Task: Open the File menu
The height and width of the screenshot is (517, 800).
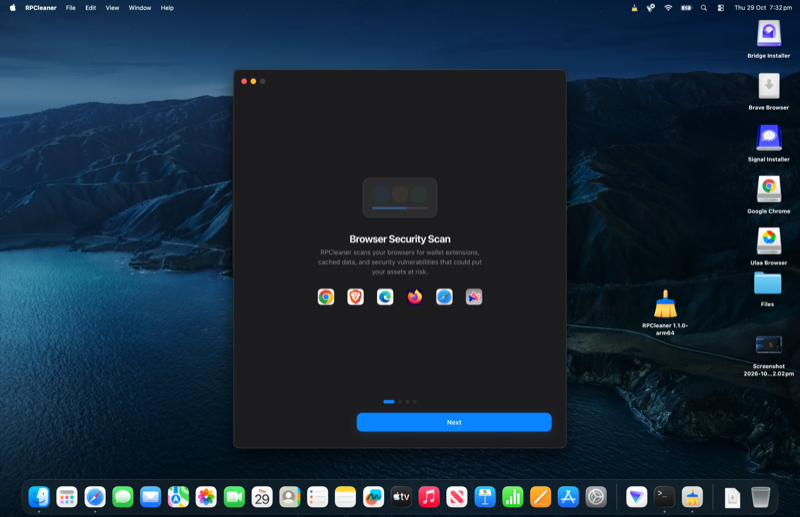Action: (x=70, y=8)
